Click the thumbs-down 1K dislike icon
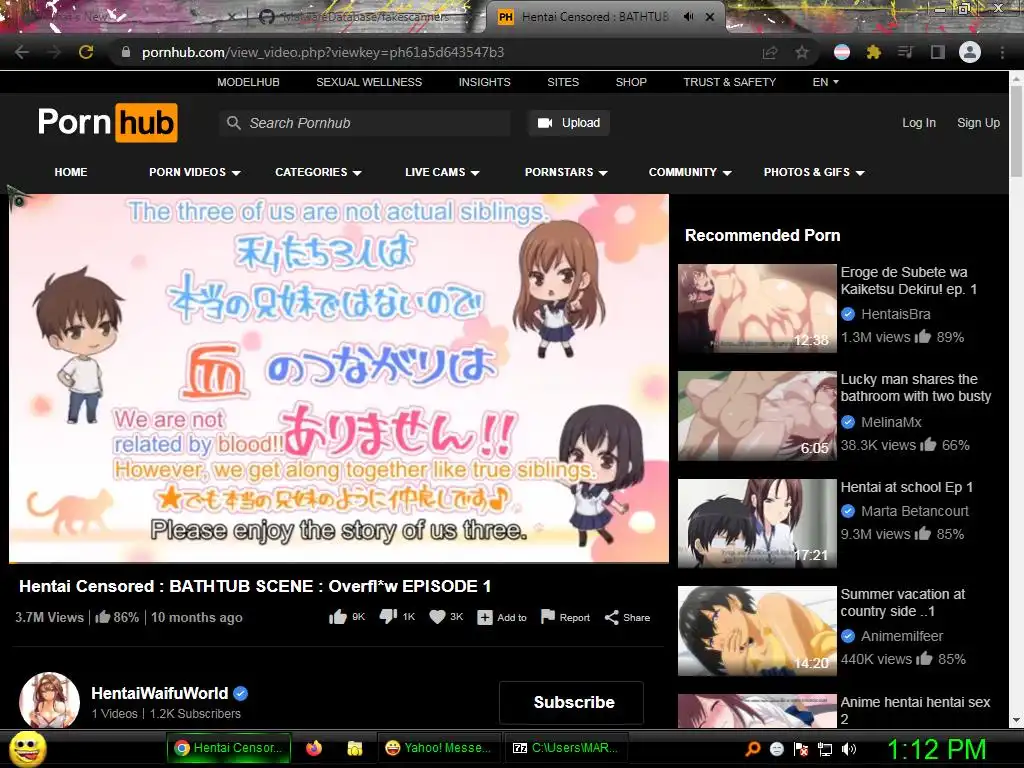 click(388, 617)
